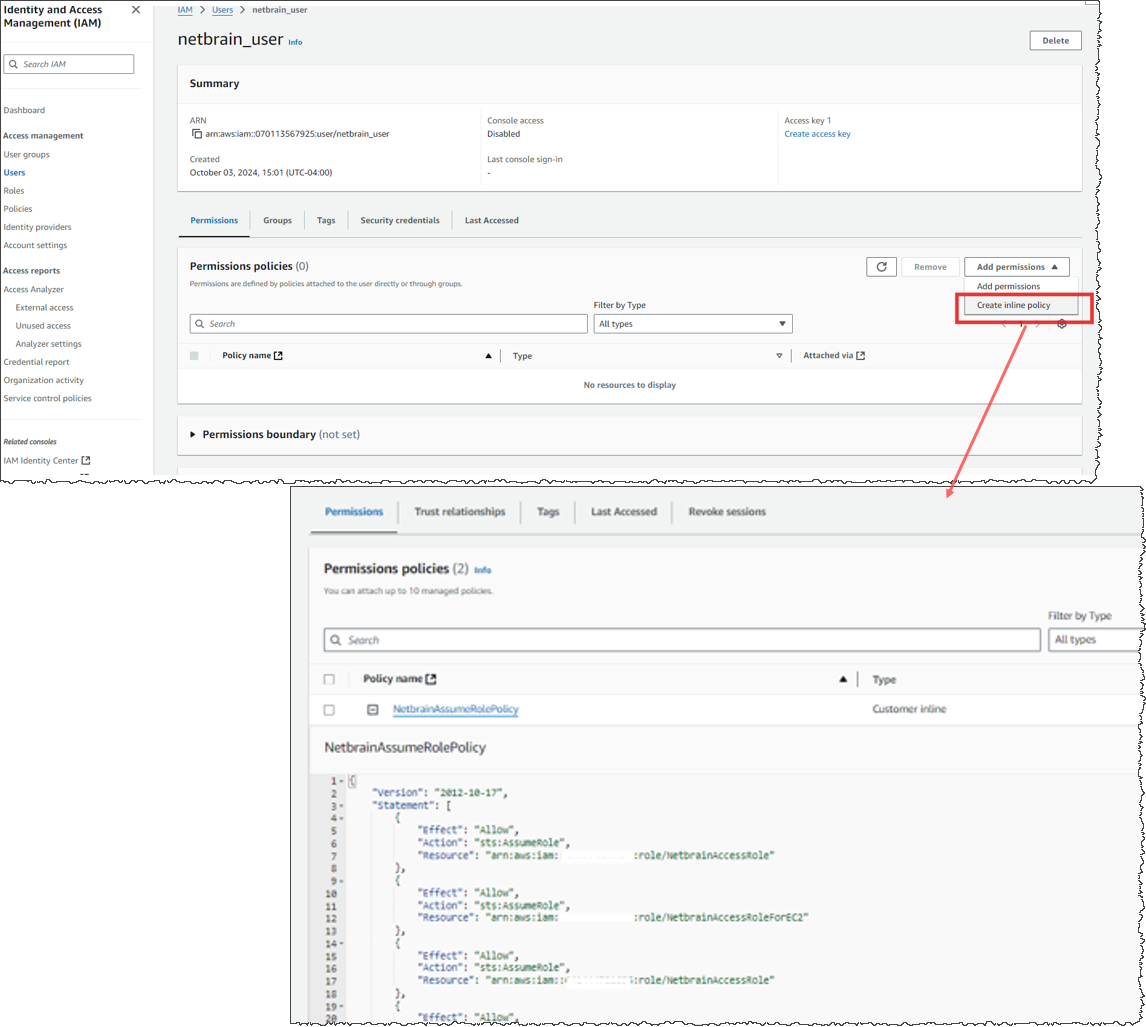Viewport: 1146px width, 1027px height.
Task: Open the Trust relationships tab
Action: (x=460, y=512)
